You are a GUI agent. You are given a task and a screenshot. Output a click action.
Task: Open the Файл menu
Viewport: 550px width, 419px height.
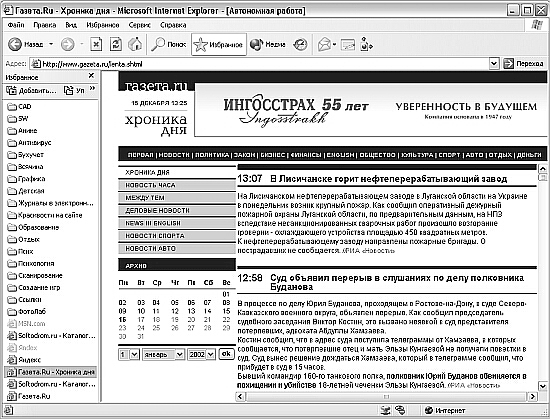pyautogui.click(x=16, y=25)
